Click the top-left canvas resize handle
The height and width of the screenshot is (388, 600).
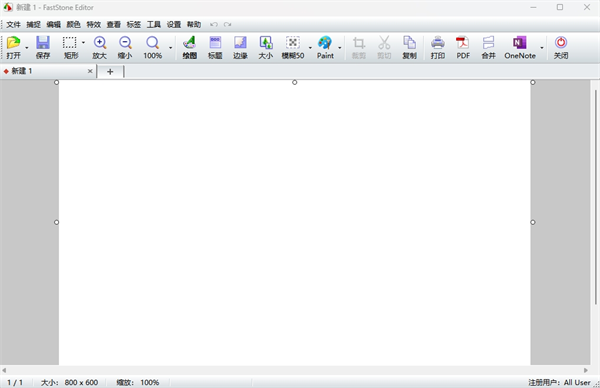pyautogui.click(x=56, y=82)
